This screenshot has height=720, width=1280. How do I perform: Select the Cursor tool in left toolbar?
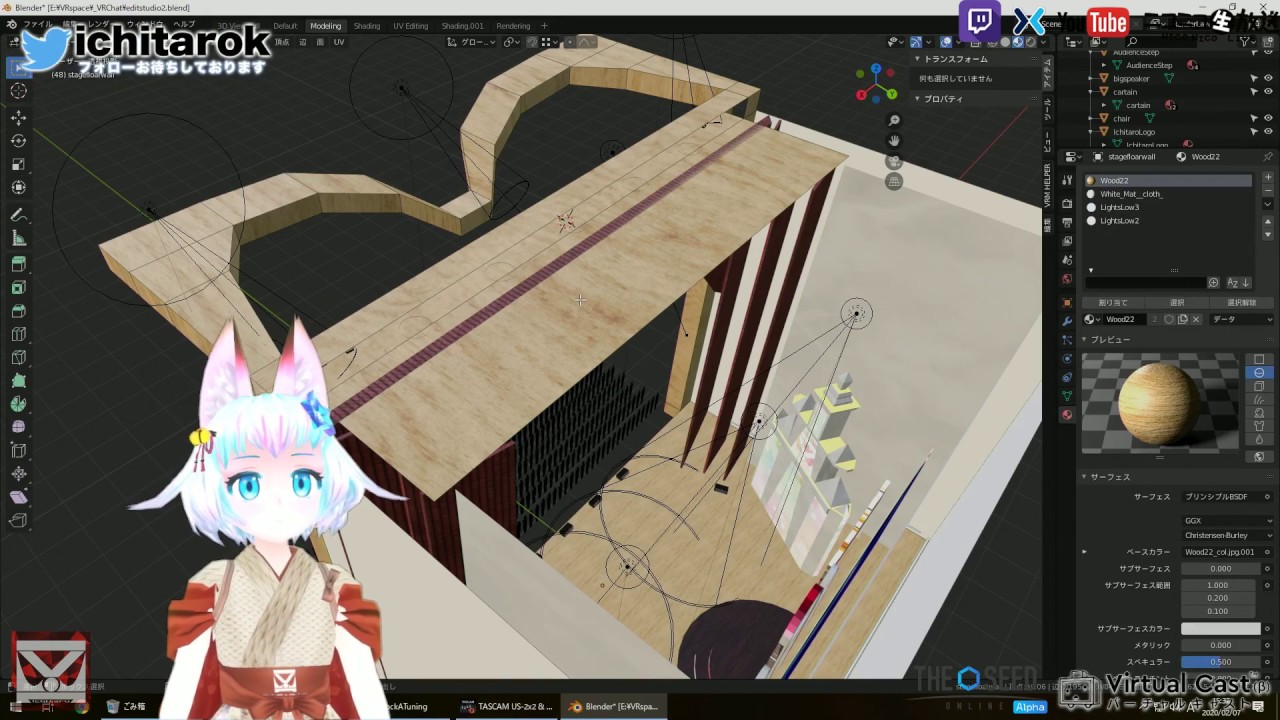[x=18, y=91]
